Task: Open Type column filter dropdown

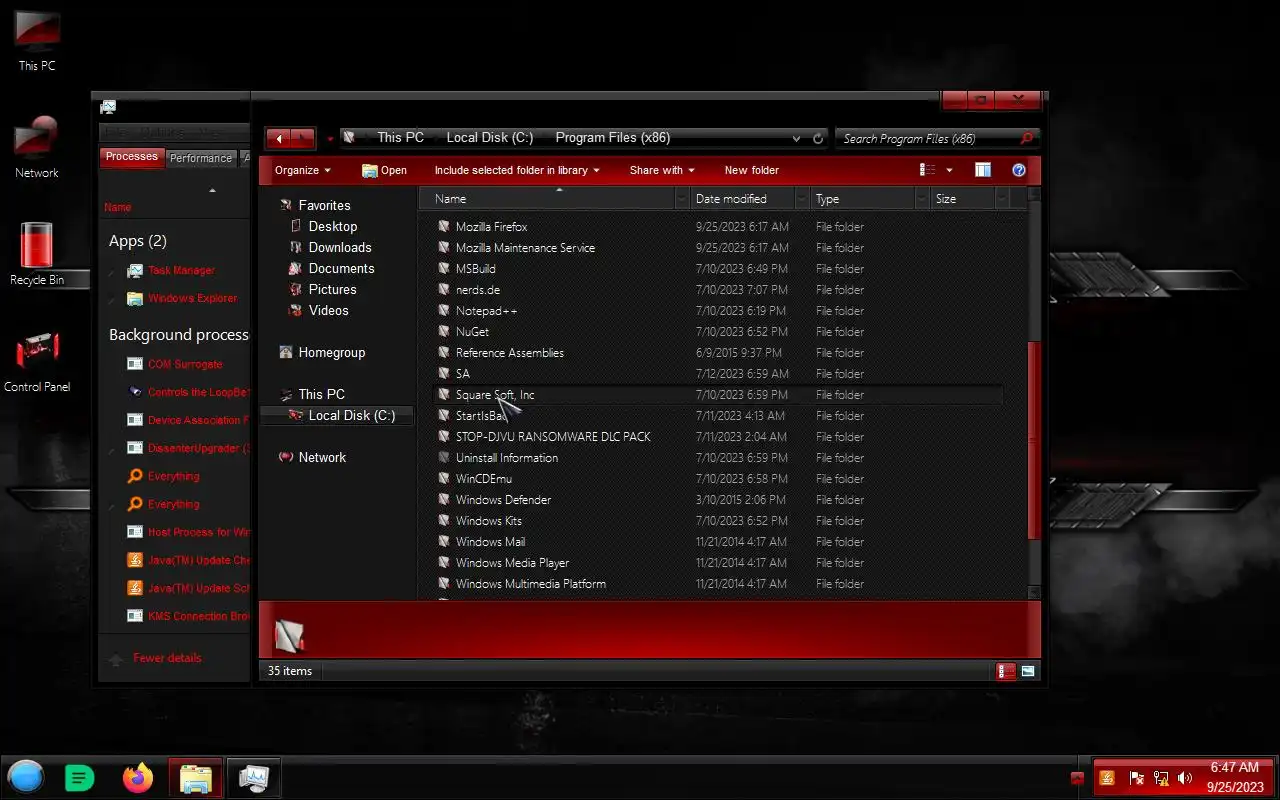Action: (x=922, y=199)
